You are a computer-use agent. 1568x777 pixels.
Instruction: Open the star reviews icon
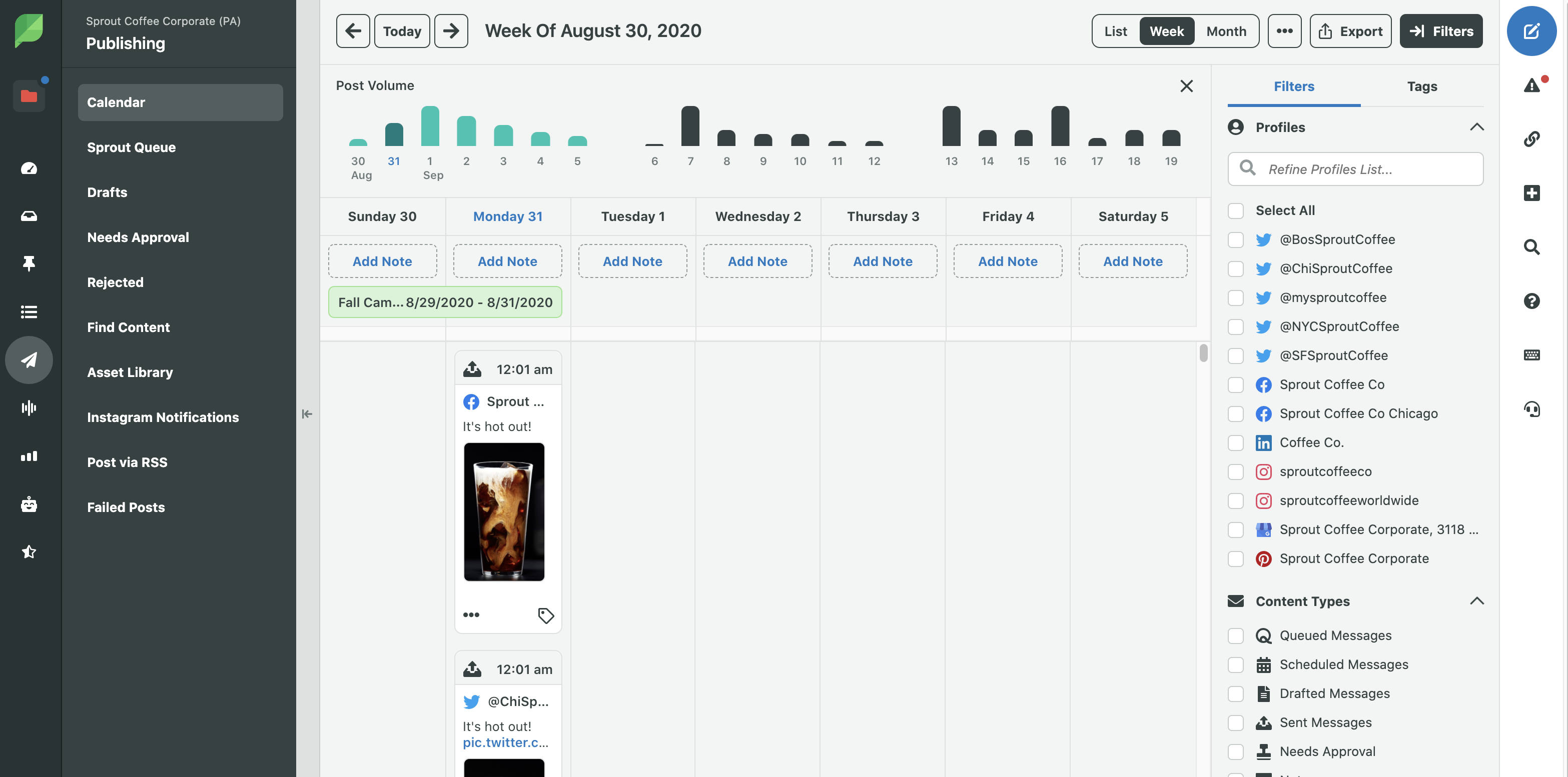[29, 552]
